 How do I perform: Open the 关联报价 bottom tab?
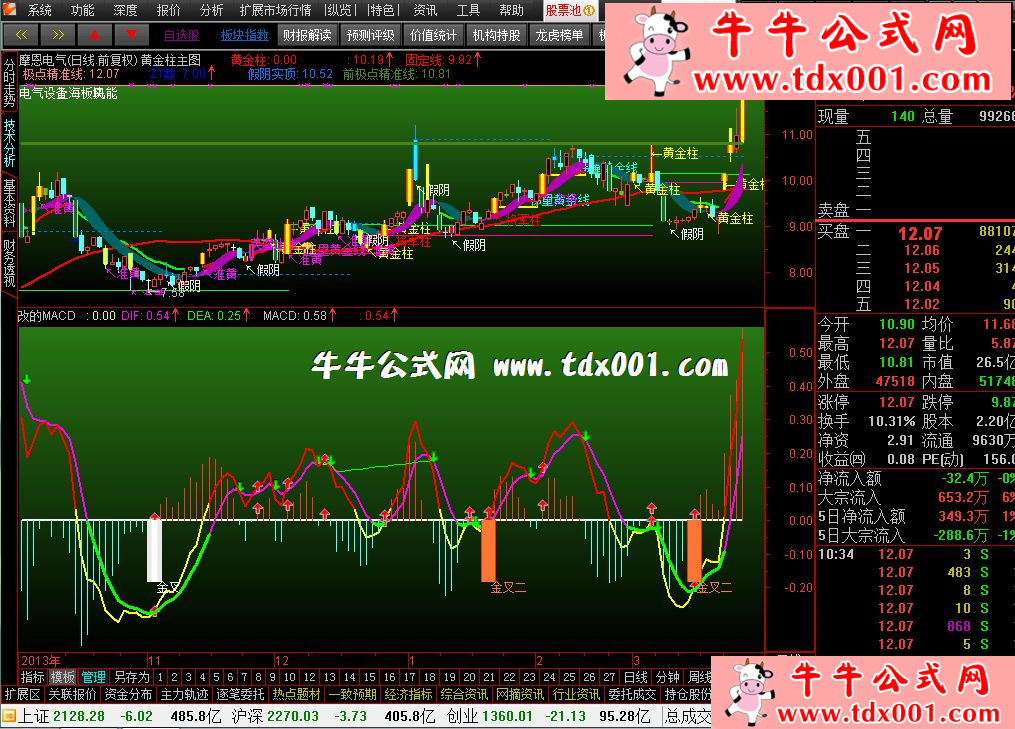click(72, 694)
